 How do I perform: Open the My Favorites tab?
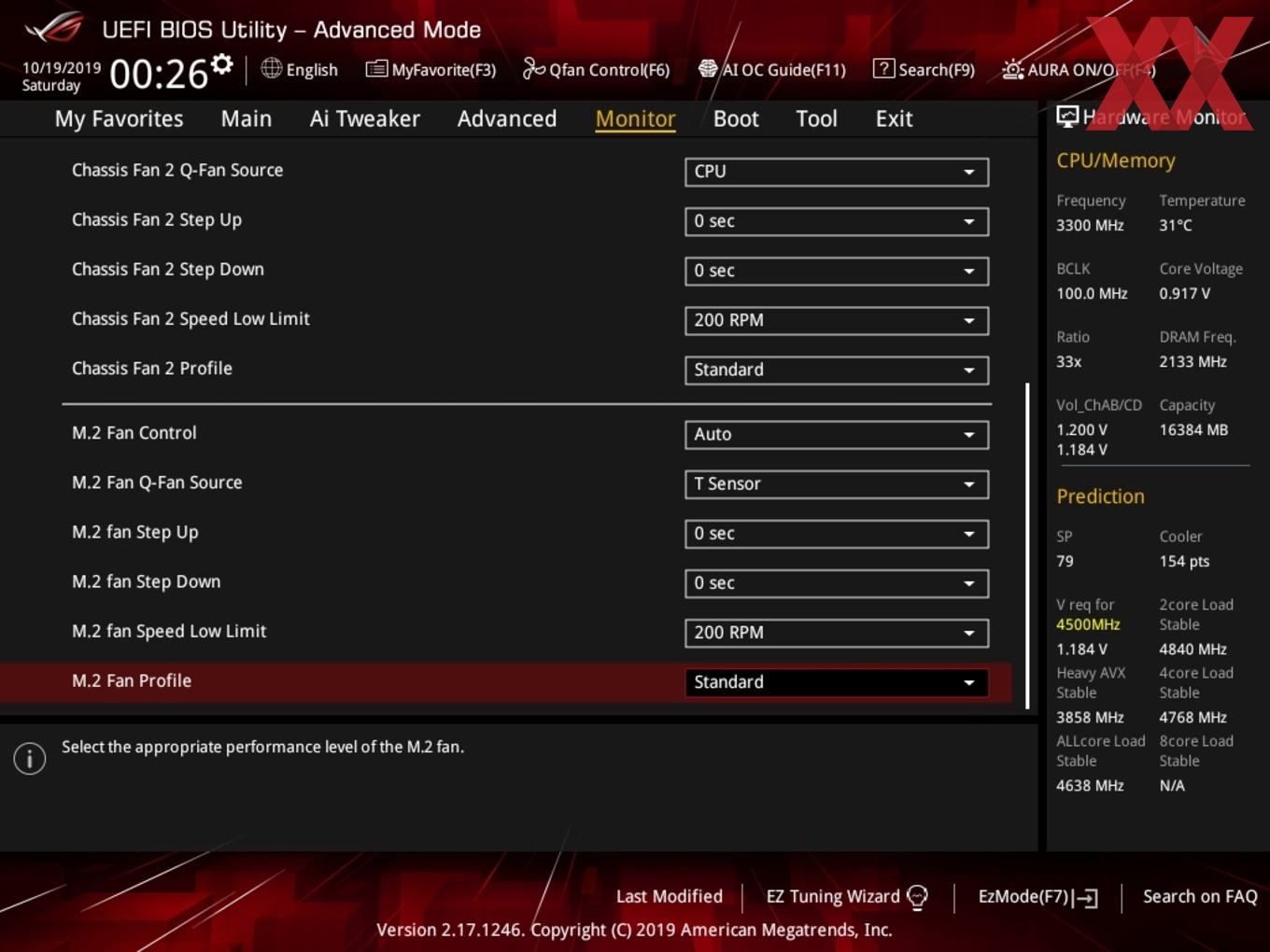click(120, 119)
